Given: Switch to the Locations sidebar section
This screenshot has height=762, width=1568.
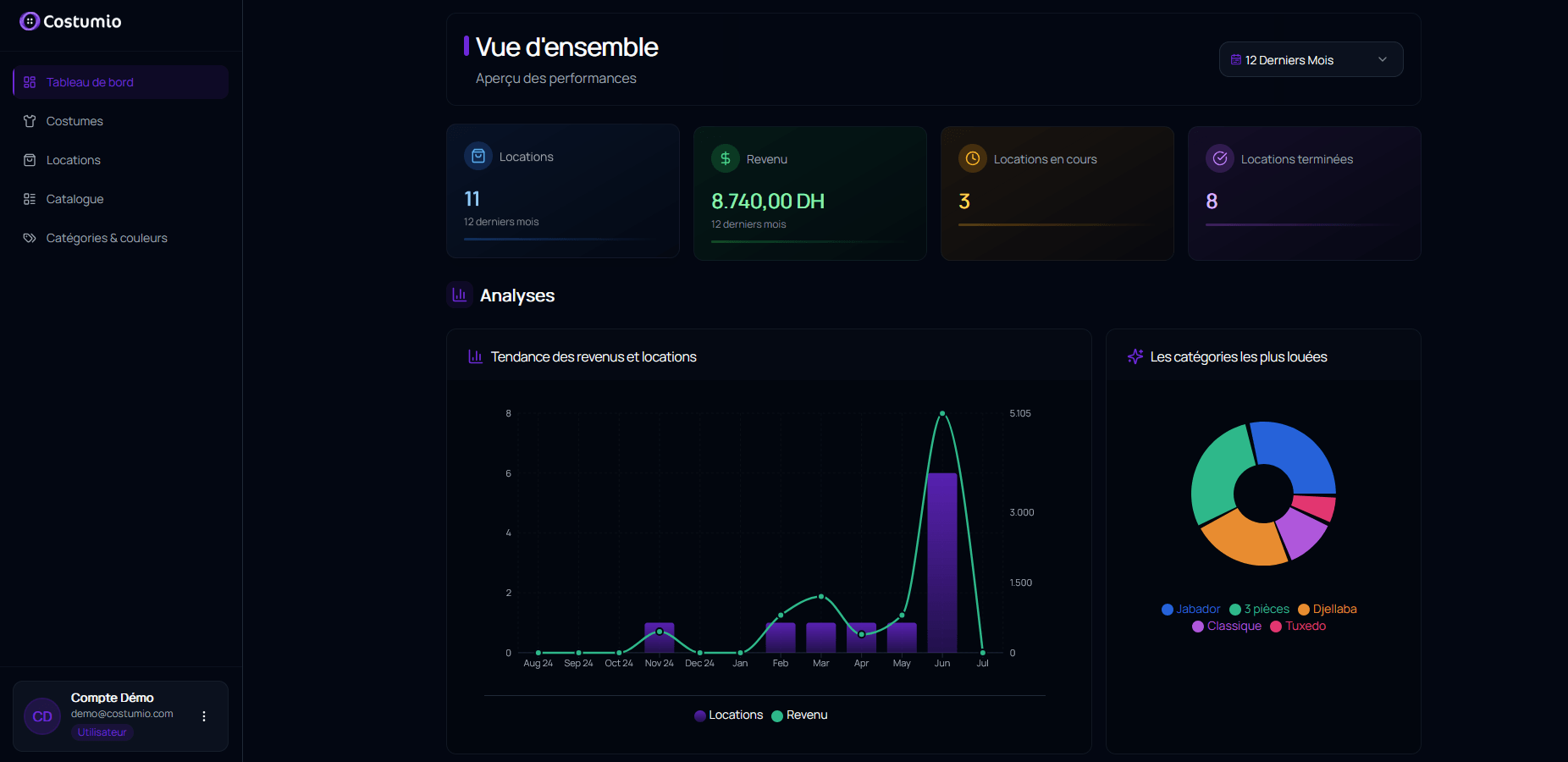Looking at the screenshot, I should tap(72, 159).
